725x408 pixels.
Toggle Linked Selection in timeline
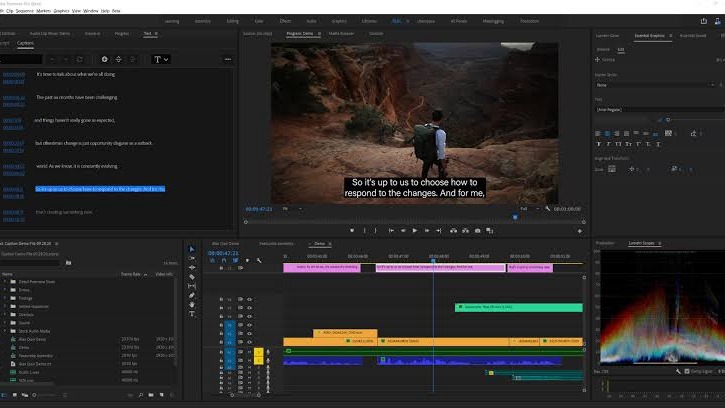[x=235, y=260]
